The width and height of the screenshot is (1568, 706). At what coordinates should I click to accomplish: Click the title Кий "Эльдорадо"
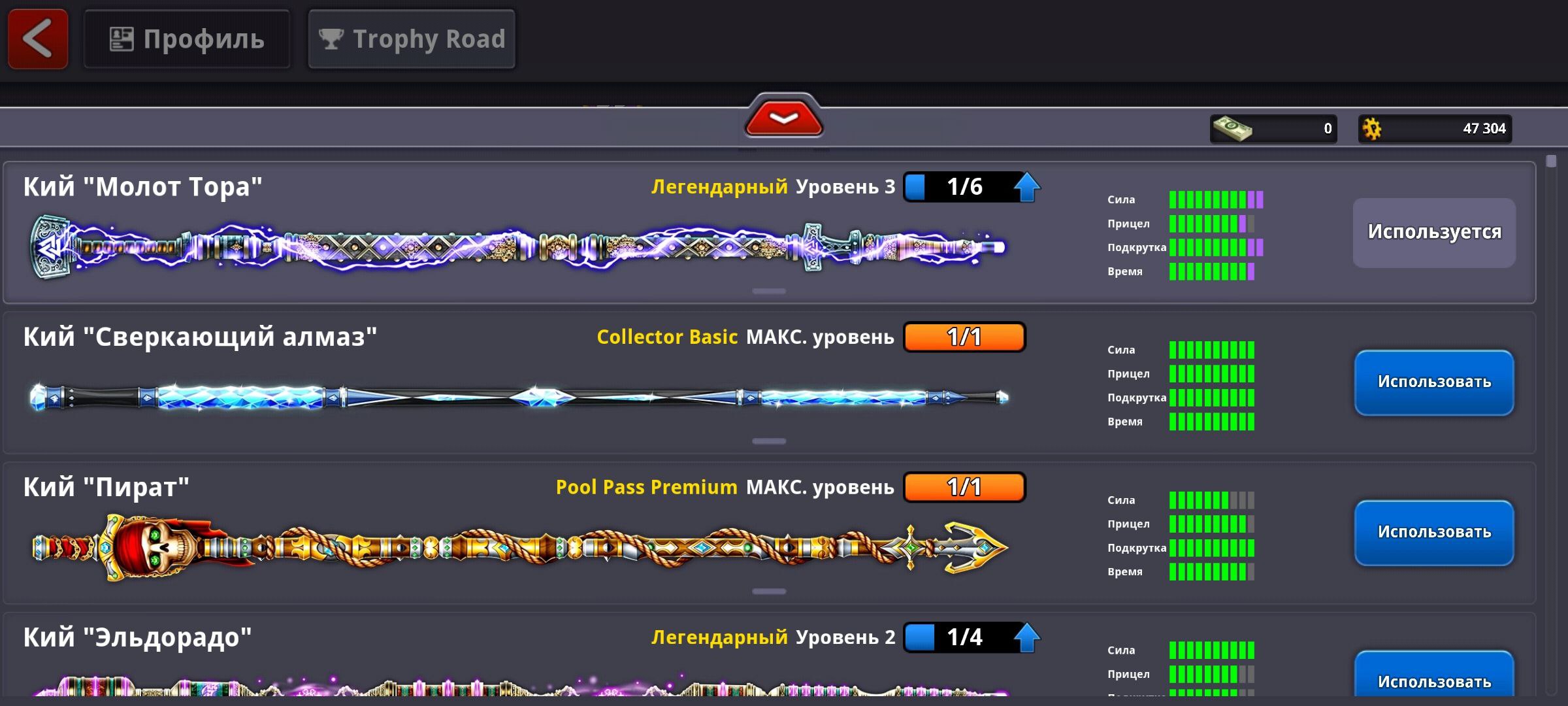pos(137,637)
